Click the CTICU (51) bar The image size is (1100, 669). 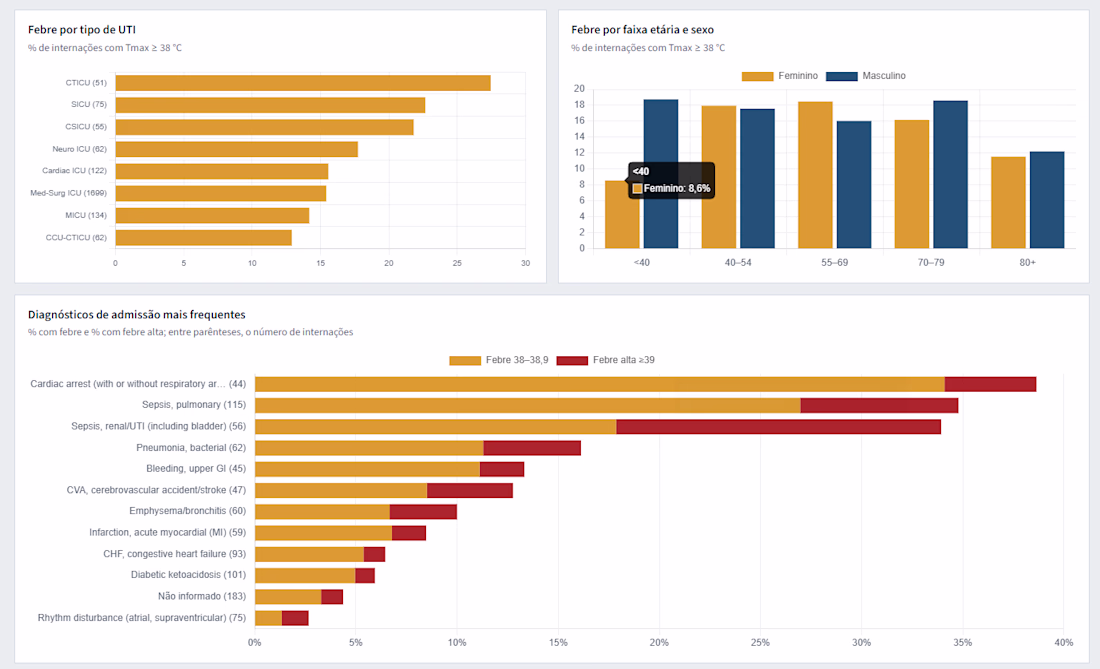(303, 83)
